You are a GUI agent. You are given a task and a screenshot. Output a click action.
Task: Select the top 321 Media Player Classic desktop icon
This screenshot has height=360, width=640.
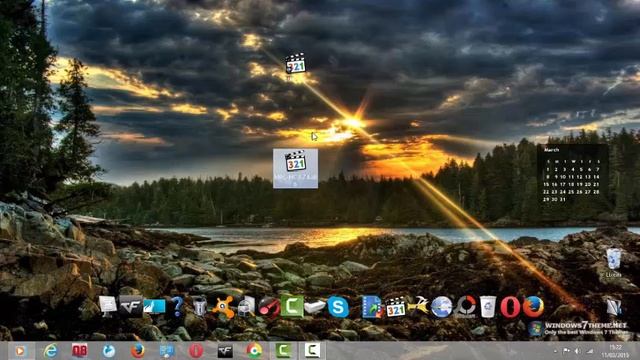[x=296, y=64]
